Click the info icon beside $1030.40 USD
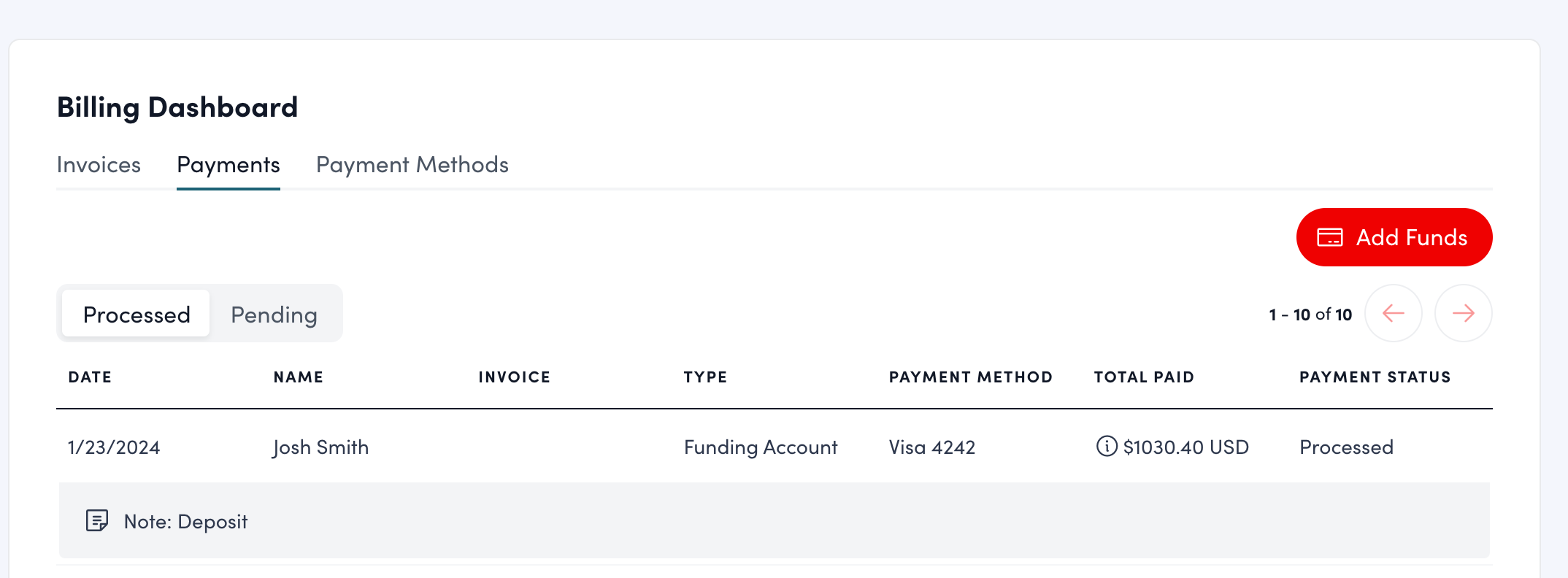 coord(1106,447)
